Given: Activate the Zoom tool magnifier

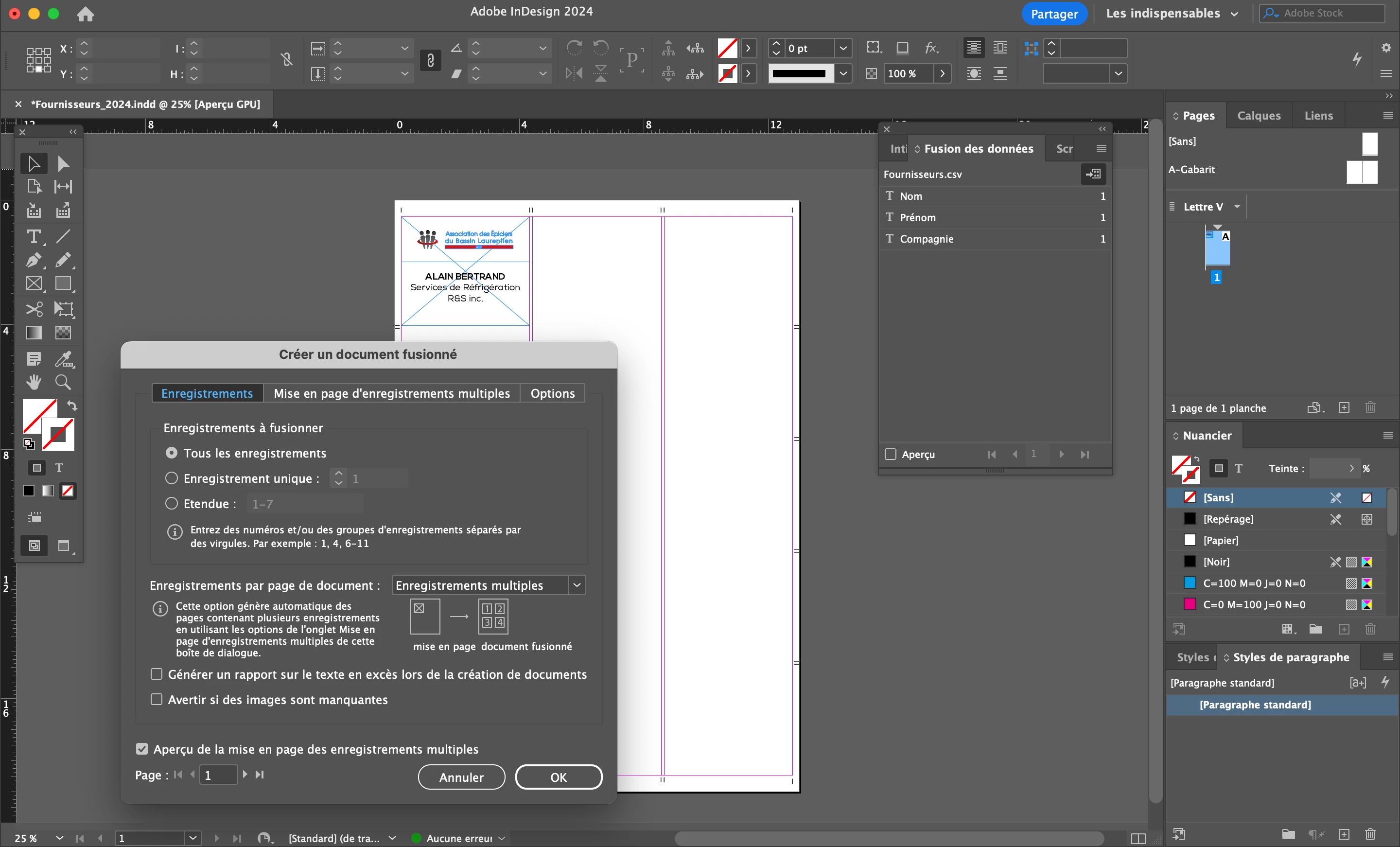Looking at the screenshot, I should [63, 382].
